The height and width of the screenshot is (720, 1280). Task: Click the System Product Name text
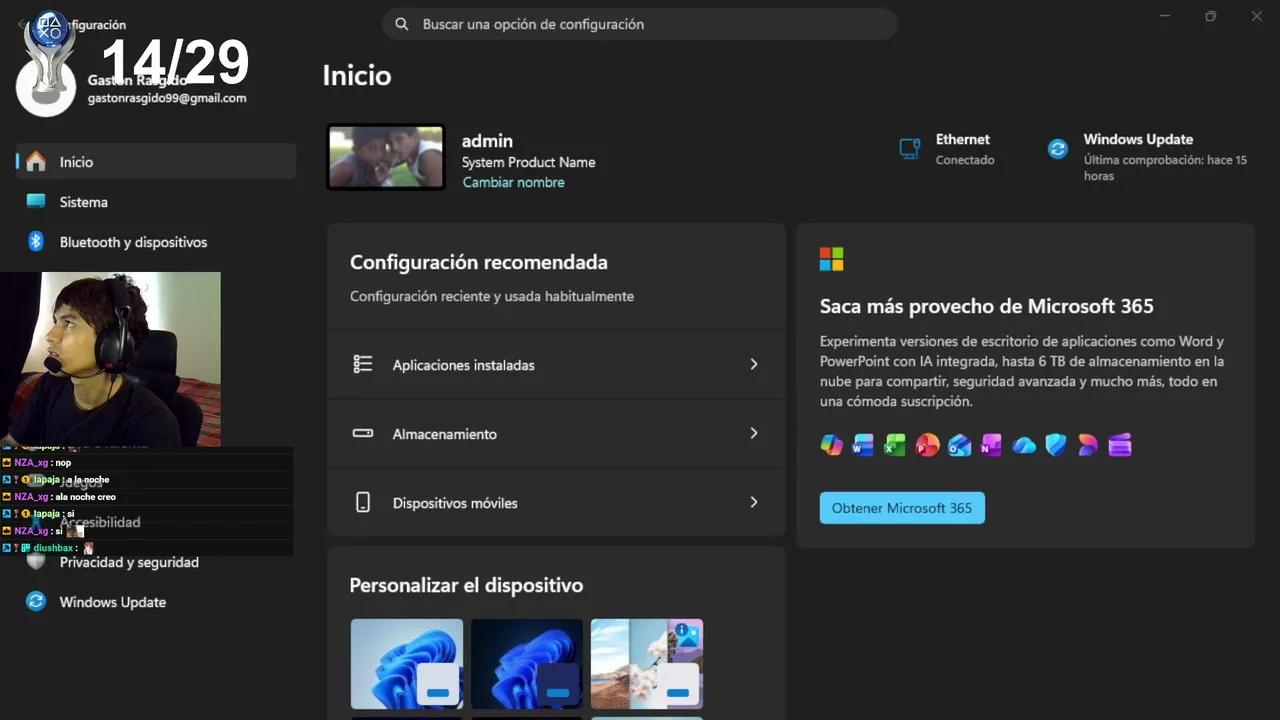tap(528, 162)
